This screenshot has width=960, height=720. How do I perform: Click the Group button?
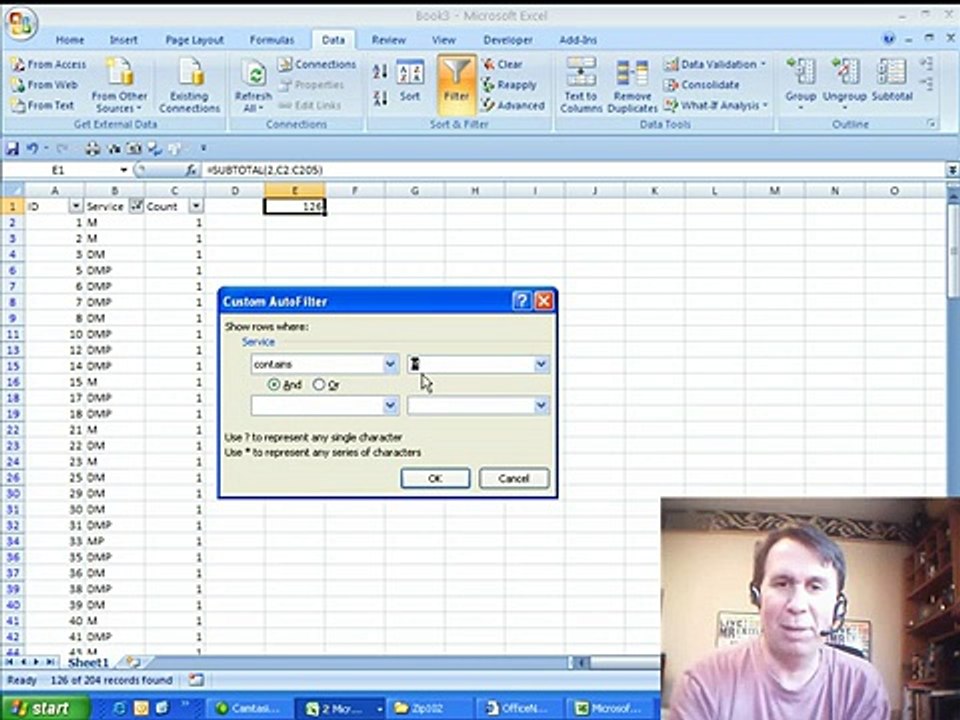pos(800,84)
